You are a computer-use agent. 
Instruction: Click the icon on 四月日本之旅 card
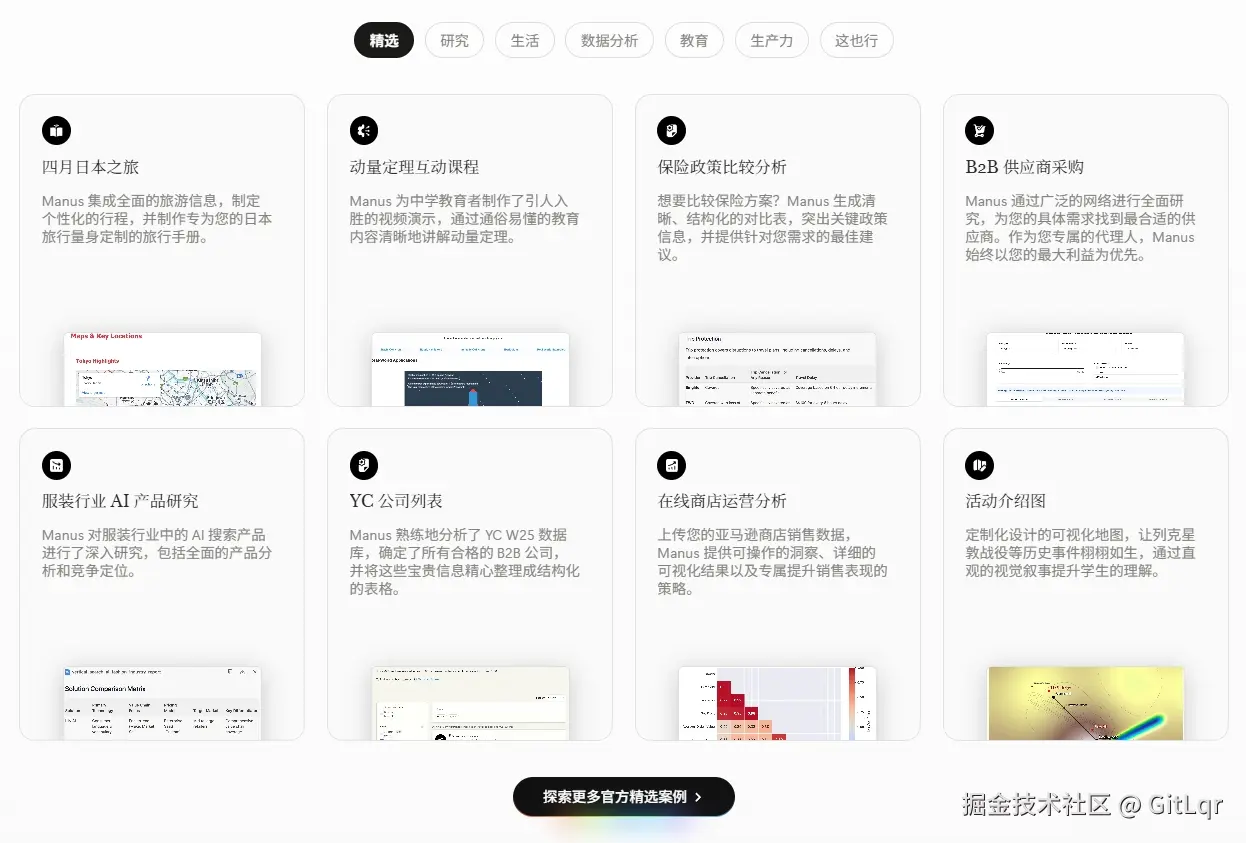pyautogui.click(x=57, y=131)
